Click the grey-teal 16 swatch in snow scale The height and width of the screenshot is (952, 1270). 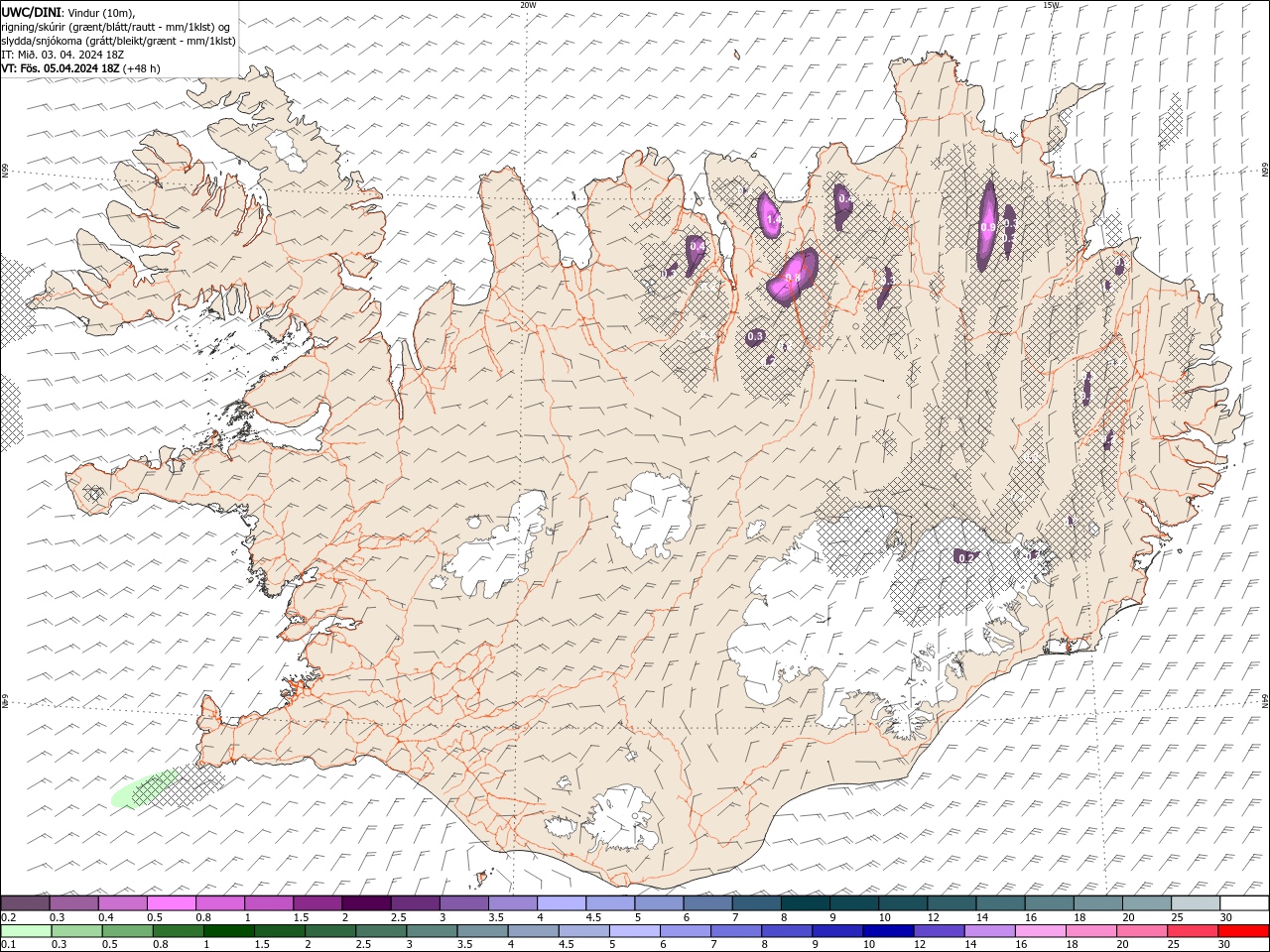point(1049,903)
